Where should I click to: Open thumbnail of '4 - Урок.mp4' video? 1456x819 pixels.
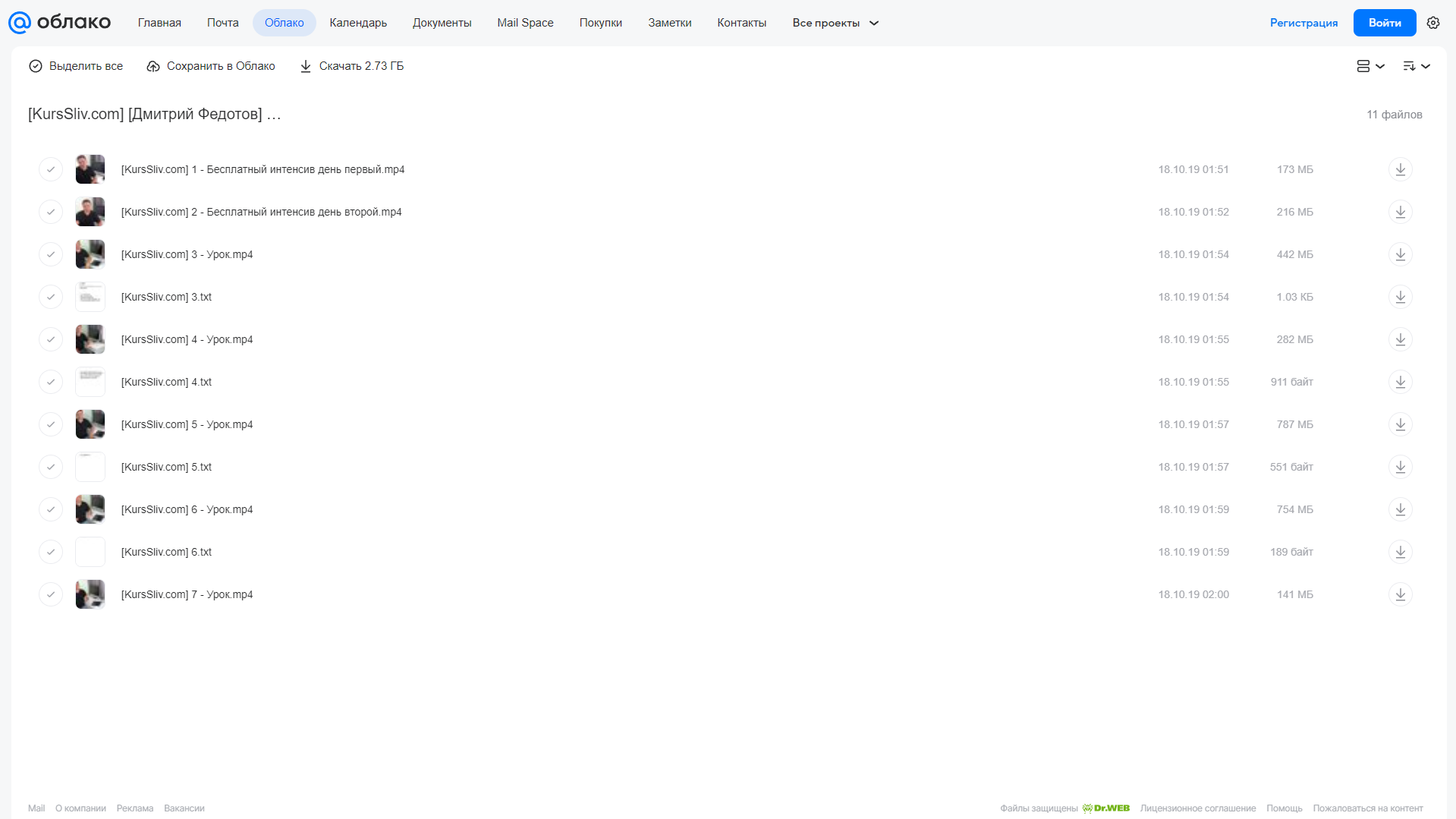click(90, 339)
